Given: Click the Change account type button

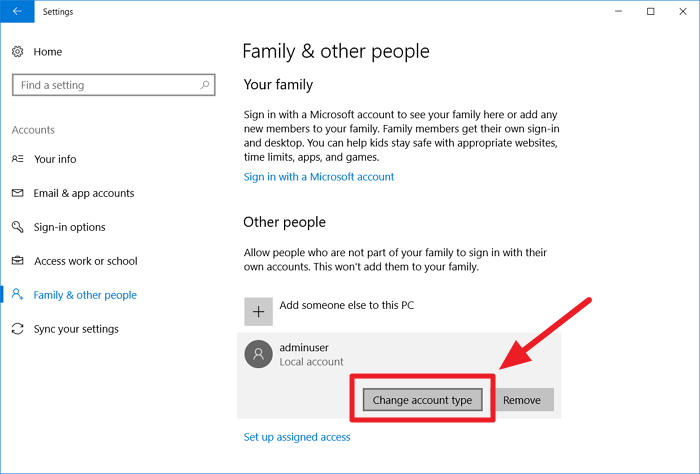Looking at the screenshot, I should (x=421, y=400).
